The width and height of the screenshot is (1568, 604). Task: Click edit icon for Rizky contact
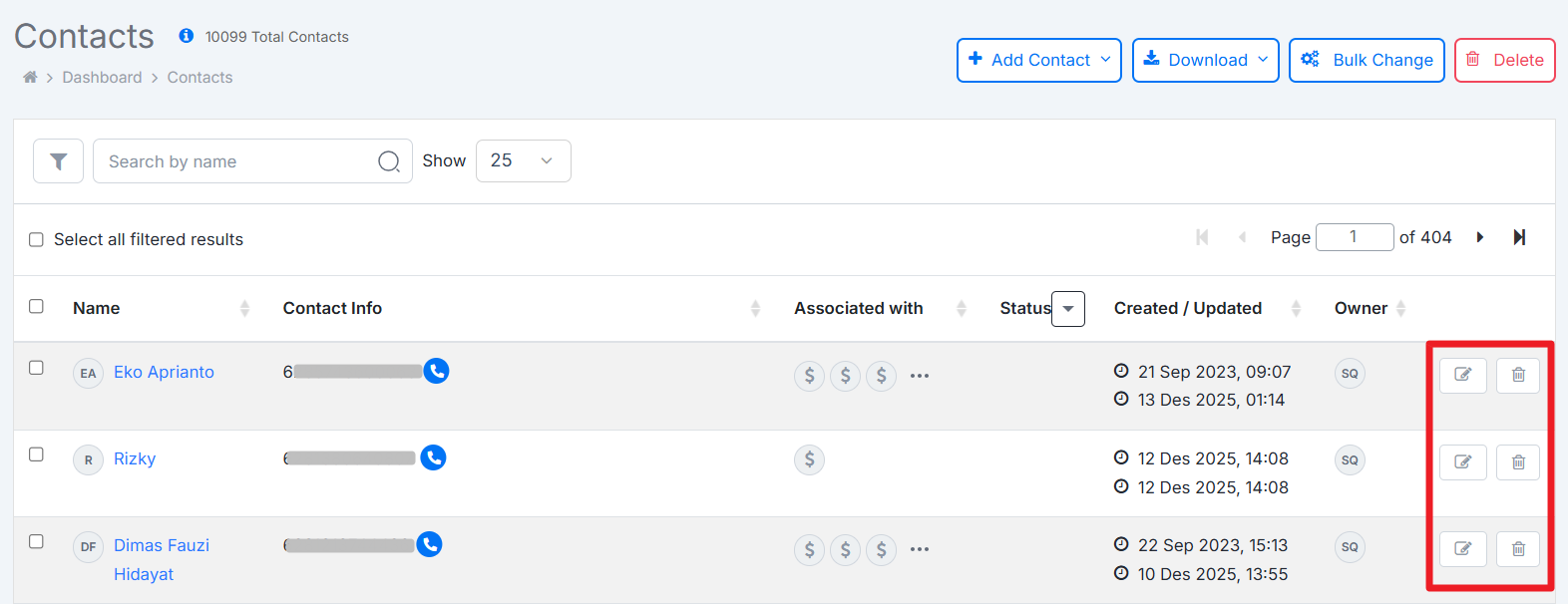pyautogui.click(x=1462, y=461)
